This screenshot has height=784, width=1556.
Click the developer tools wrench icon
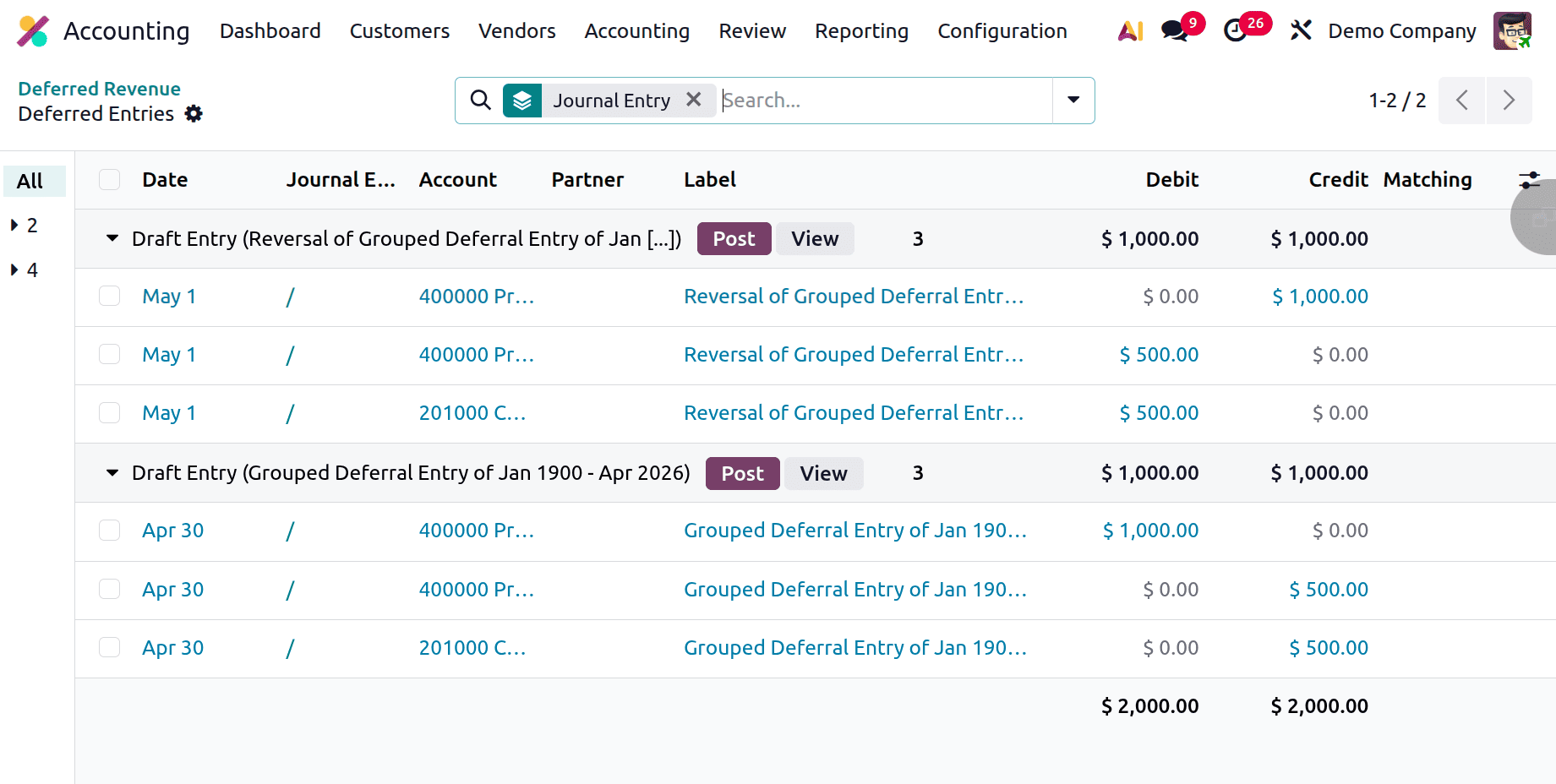(x=1301, y=30)
